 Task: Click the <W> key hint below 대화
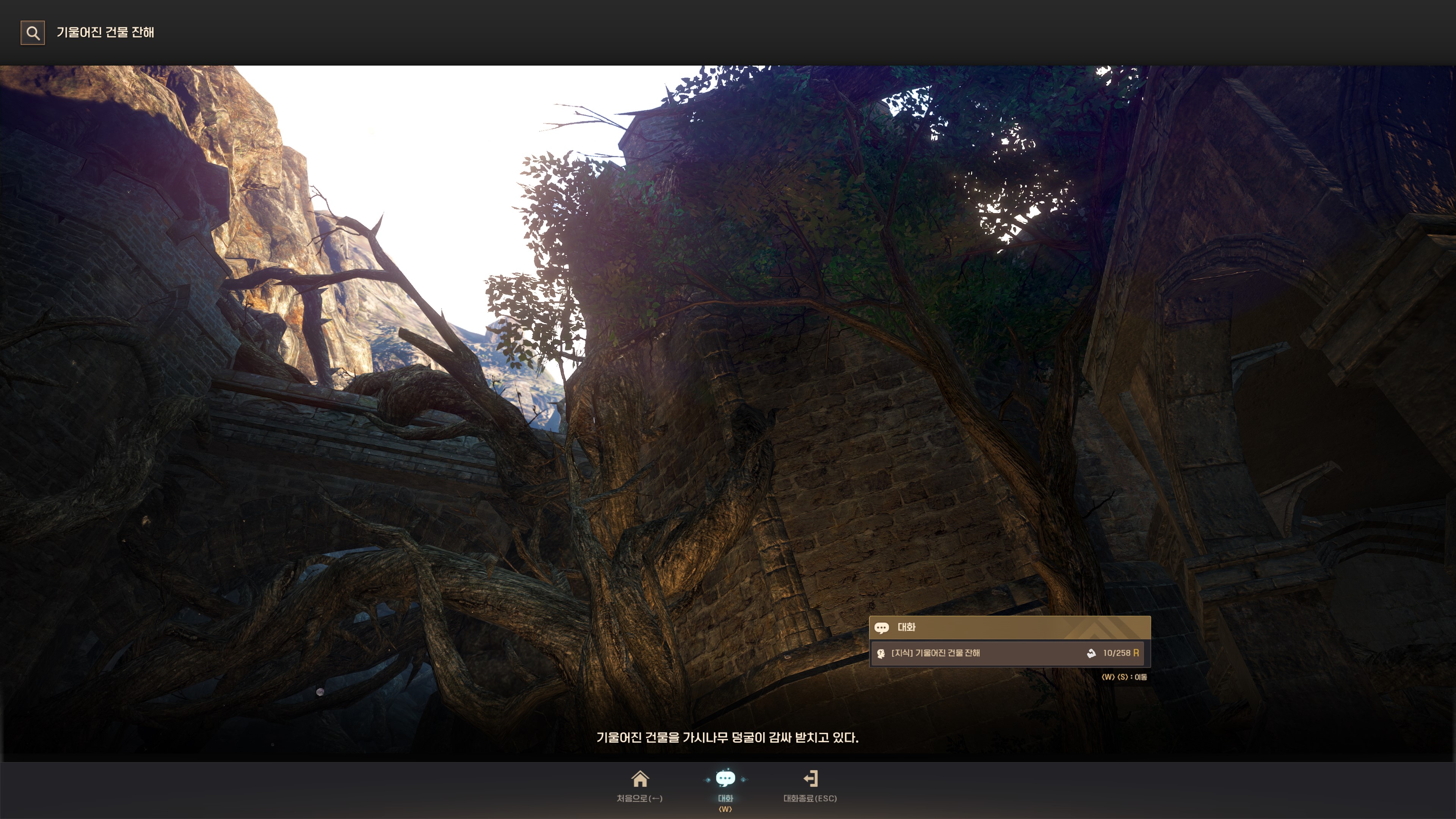[x=725, y=810]
